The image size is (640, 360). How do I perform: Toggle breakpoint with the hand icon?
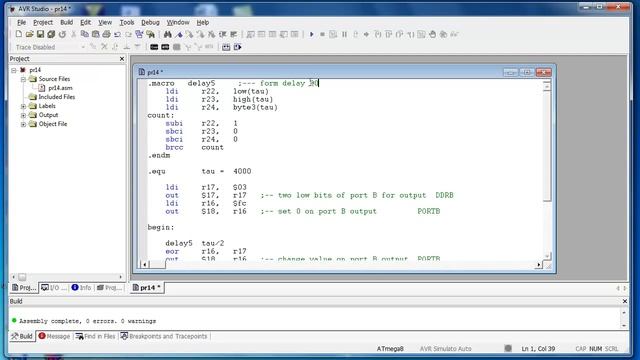pyautogui.click(x=432, y=35)
